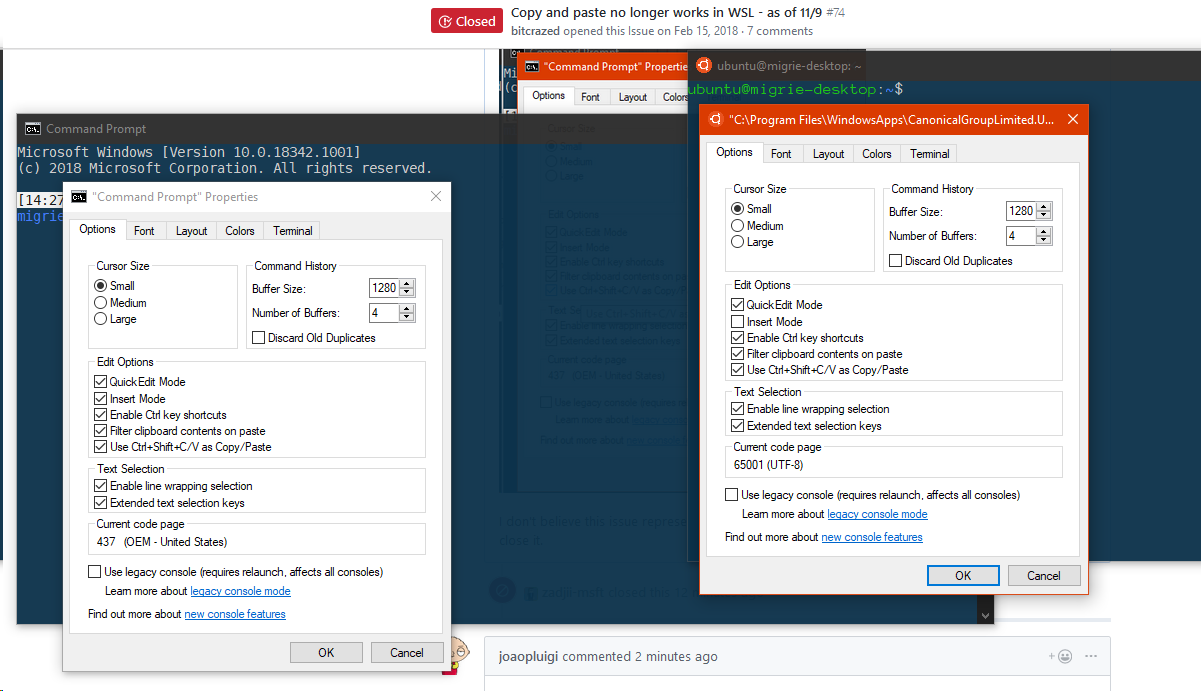Switch to Layout tab in CanonicalGroupLimited dialog
The width and height of the screenshot is (1201, 691).
pyautogui.click(x=828, y=154)
